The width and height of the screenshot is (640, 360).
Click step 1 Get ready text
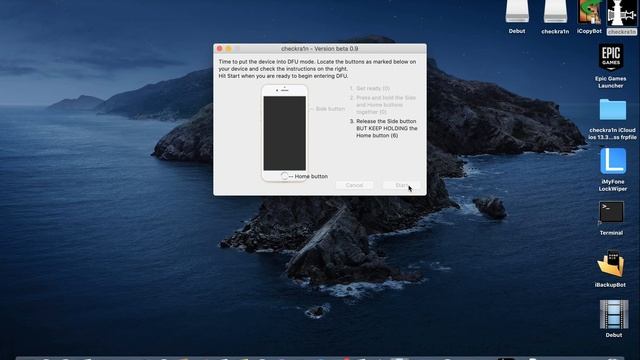pos(370,88)
